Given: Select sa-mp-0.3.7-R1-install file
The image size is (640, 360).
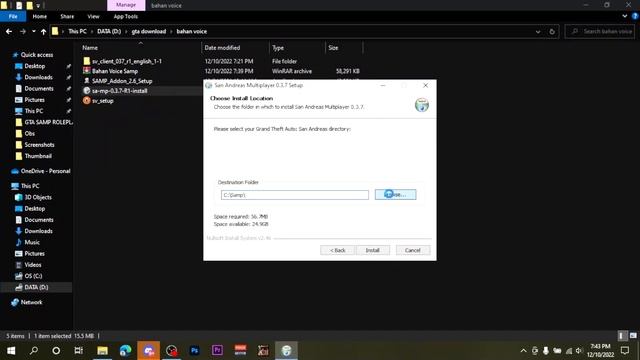Looking at the screenshot, I should 119,91.
